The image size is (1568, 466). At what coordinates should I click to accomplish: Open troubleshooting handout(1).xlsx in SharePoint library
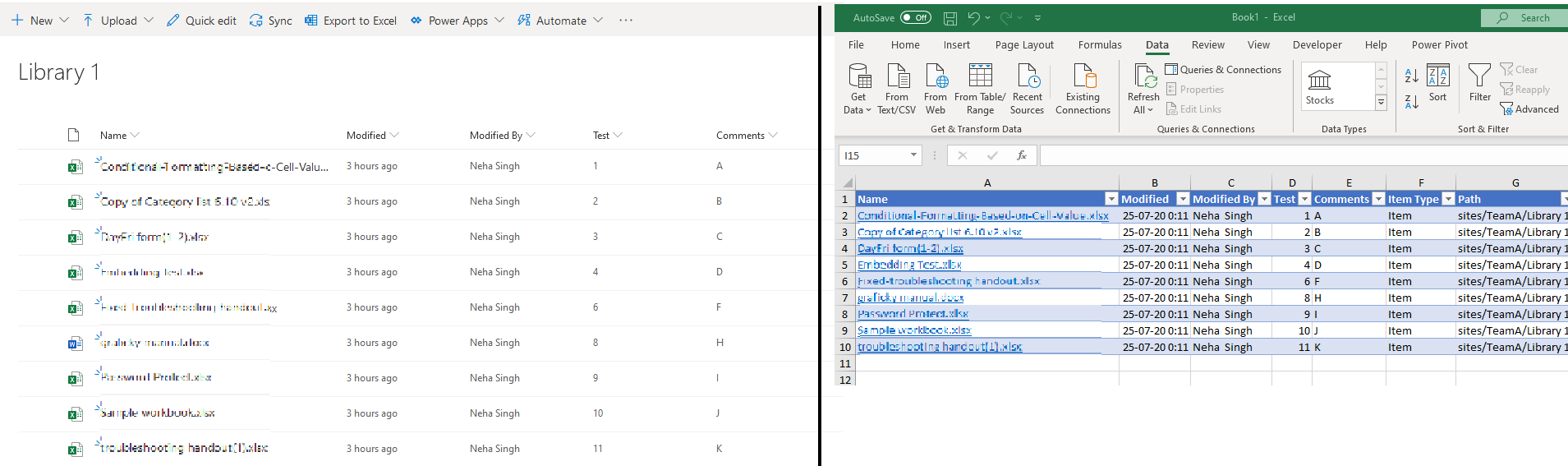tap(184, 449)
